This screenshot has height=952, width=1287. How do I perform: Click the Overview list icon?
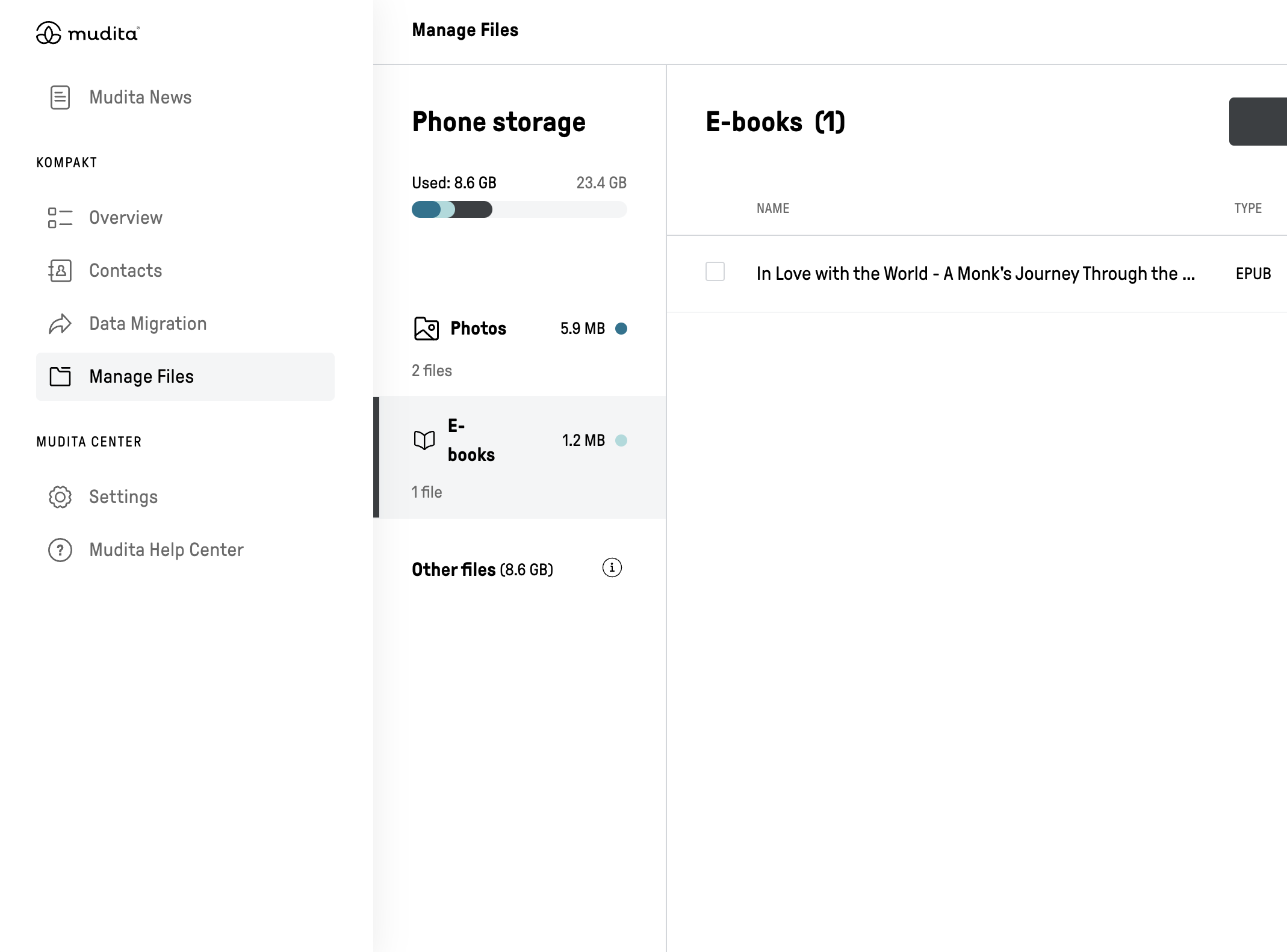click(x=60, y=218)
